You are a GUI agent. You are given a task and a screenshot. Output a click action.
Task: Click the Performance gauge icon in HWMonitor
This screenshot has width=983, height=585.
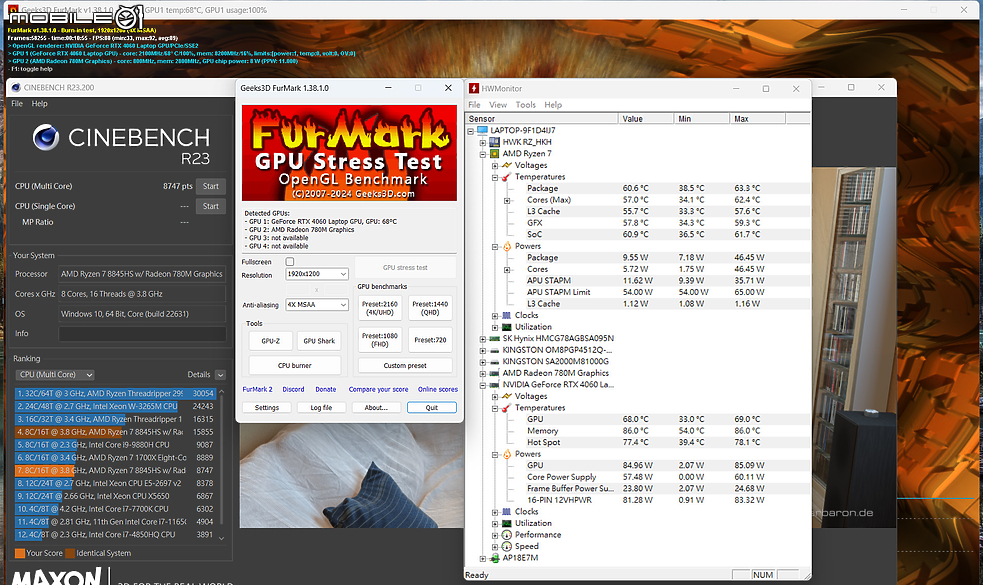(507, 535)
